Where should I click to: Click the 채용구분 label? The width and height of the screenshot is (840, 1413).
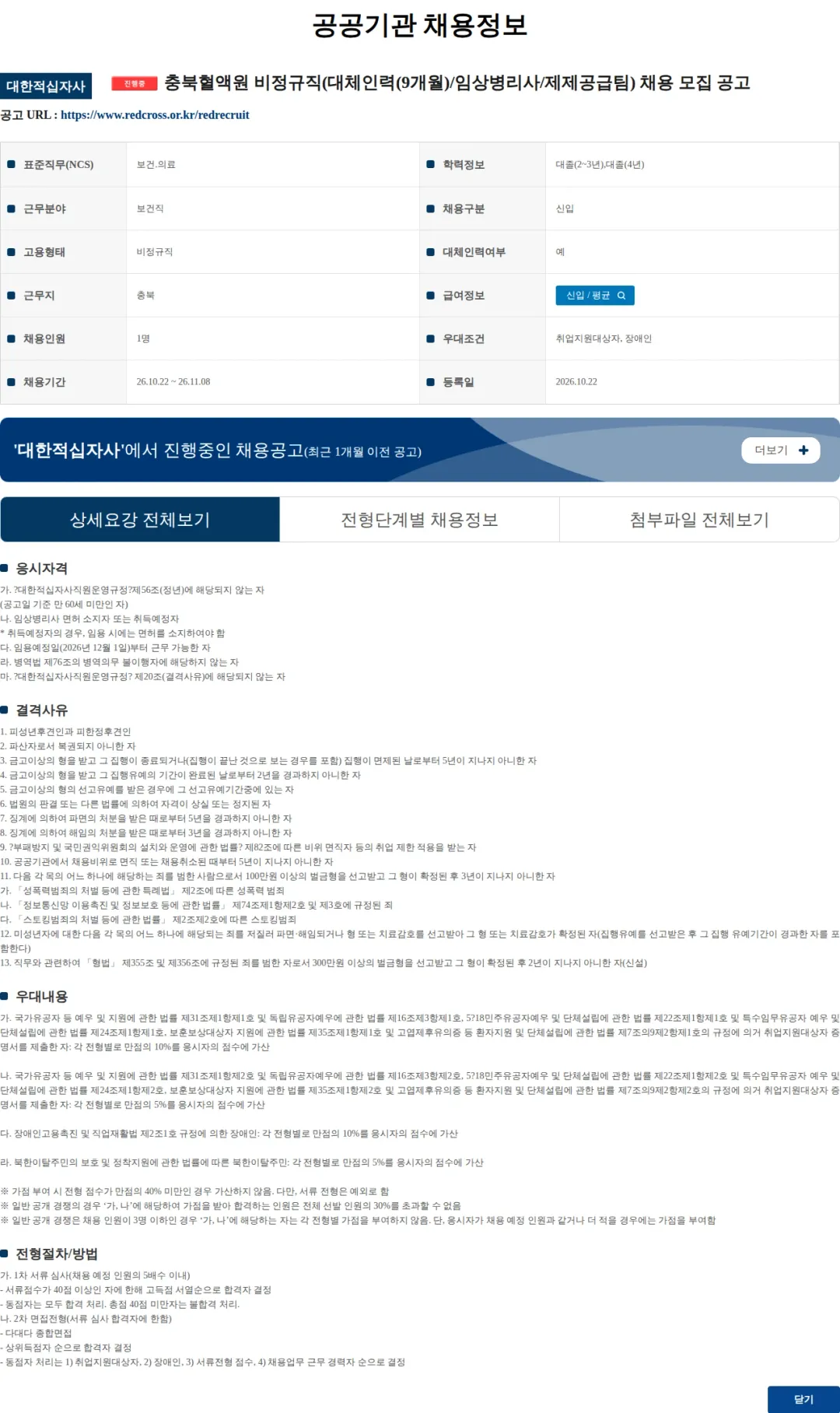464,209
